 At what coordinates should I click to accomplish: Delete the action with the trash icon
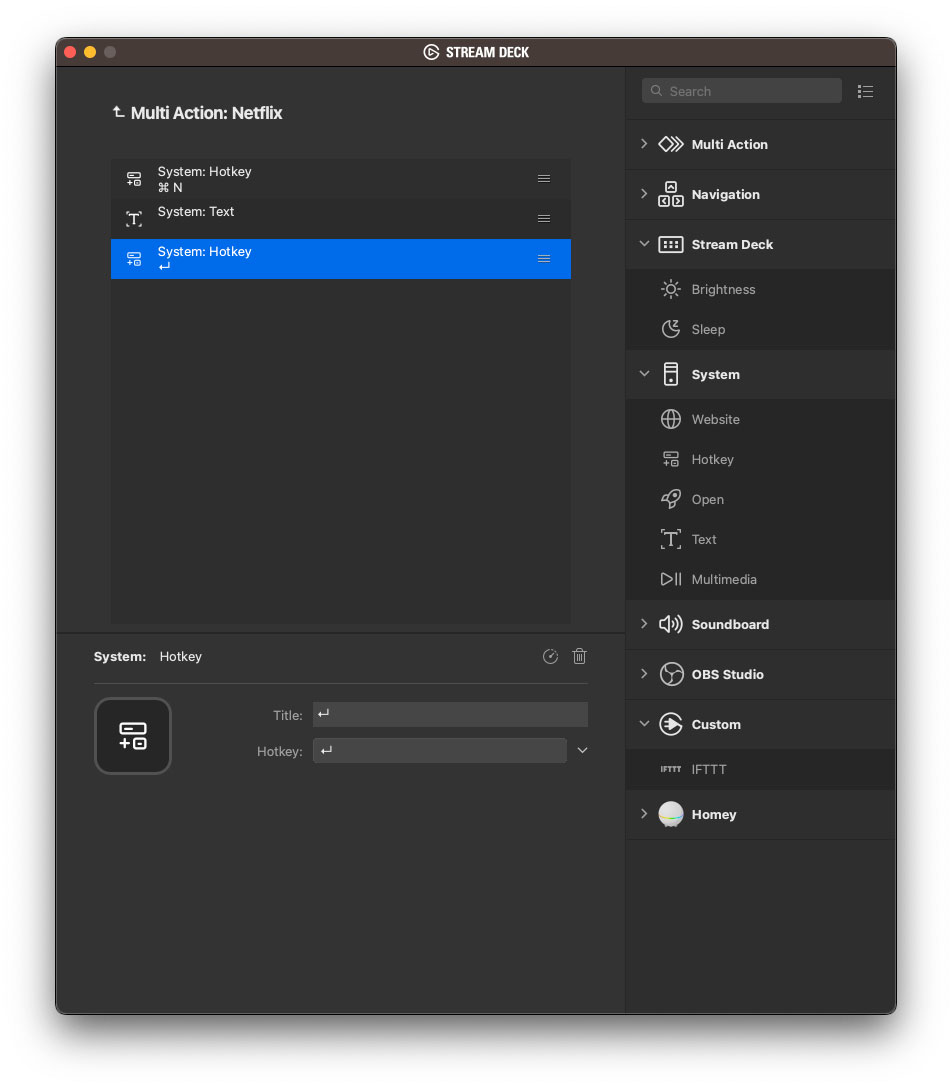(x=579, y=656)
